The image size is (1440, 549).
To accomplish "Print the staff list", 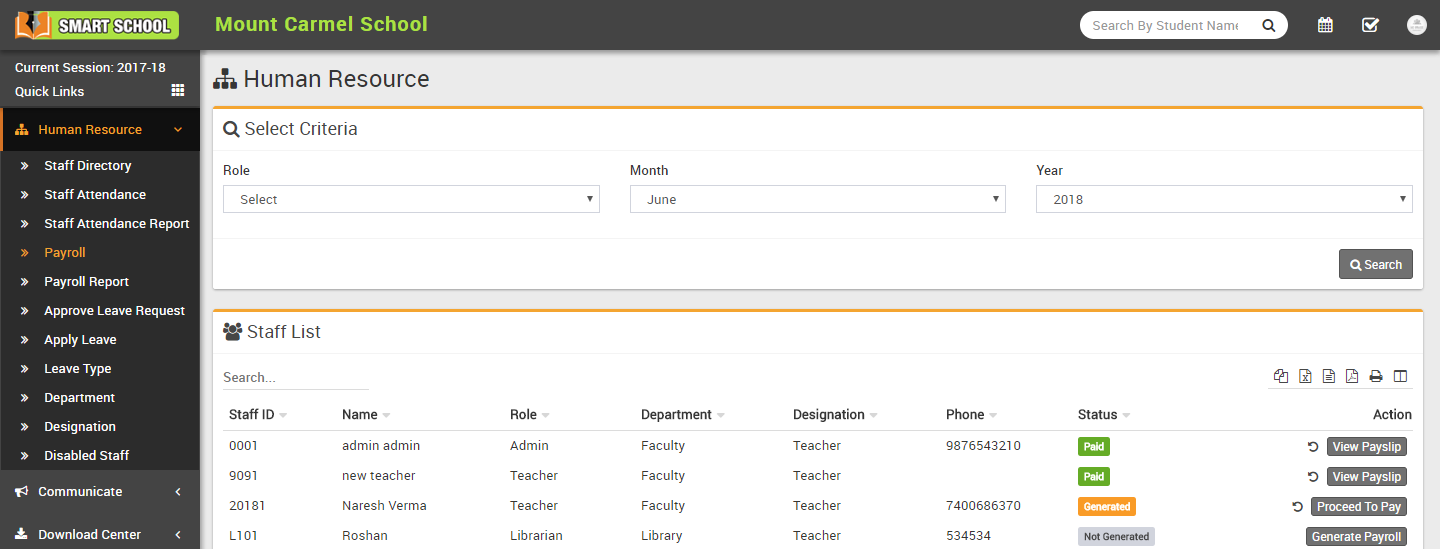I will tap(1376, 376).
